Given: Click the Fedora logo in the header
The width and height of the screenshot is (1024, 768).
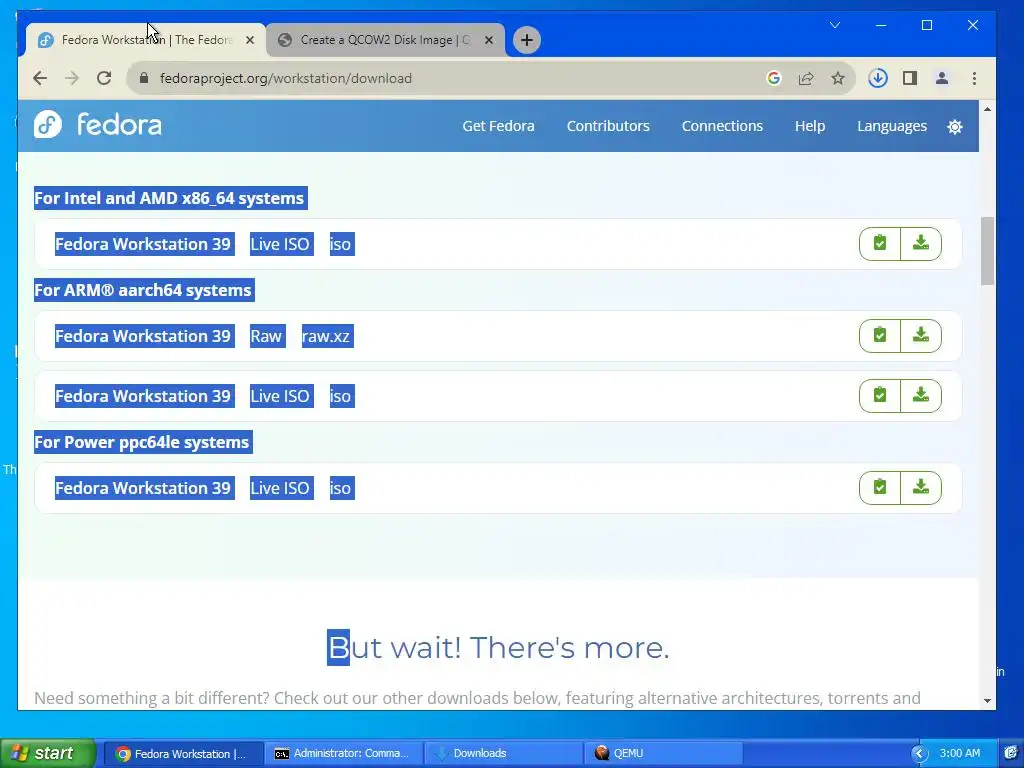Looking at the screenshot, I should pos(98,124).
